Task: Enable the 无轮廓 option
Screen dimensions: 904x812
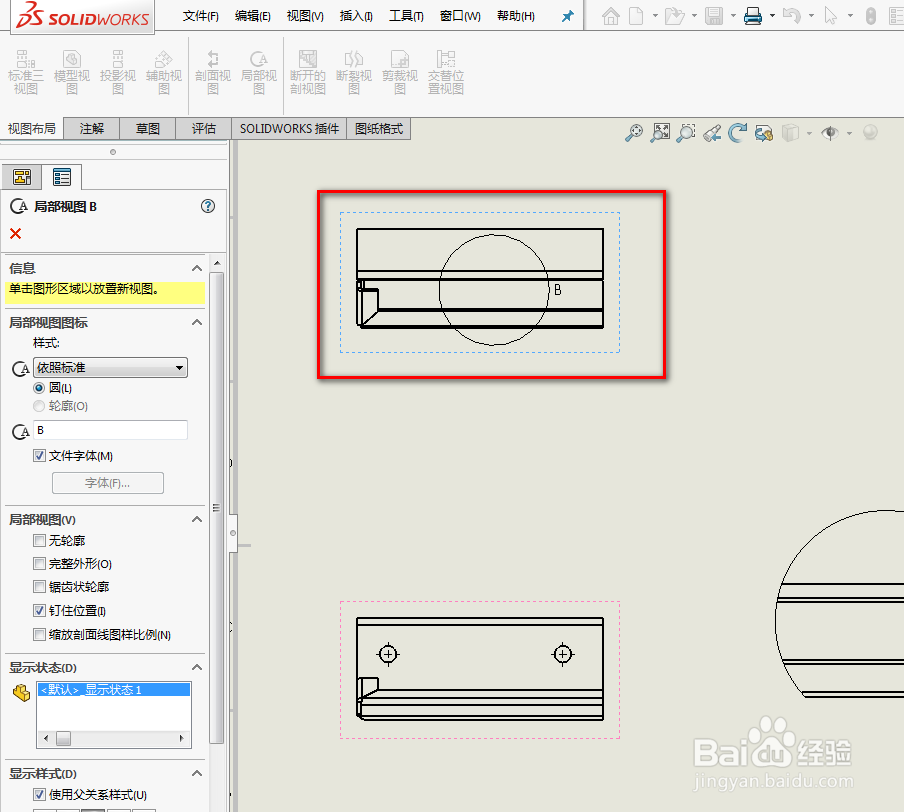Action: click(x=38, y=540)
